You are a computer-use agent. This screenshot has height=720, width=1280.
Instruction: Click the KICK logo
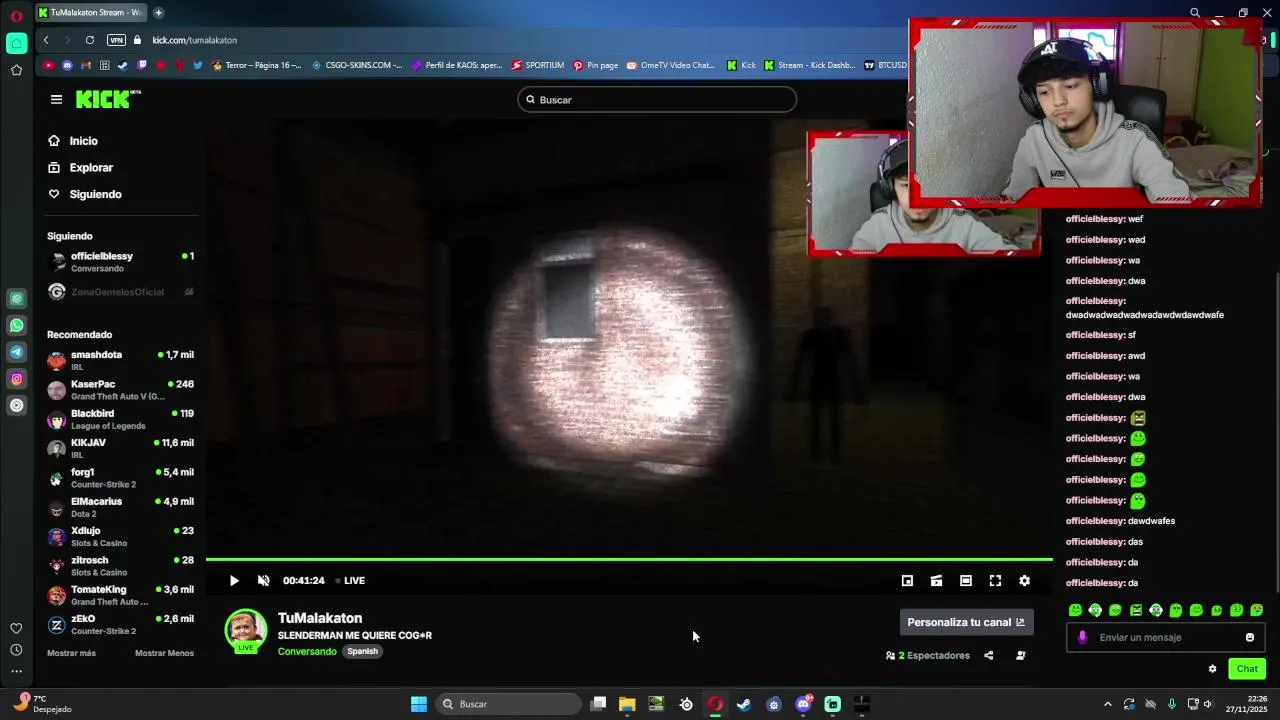108,99
